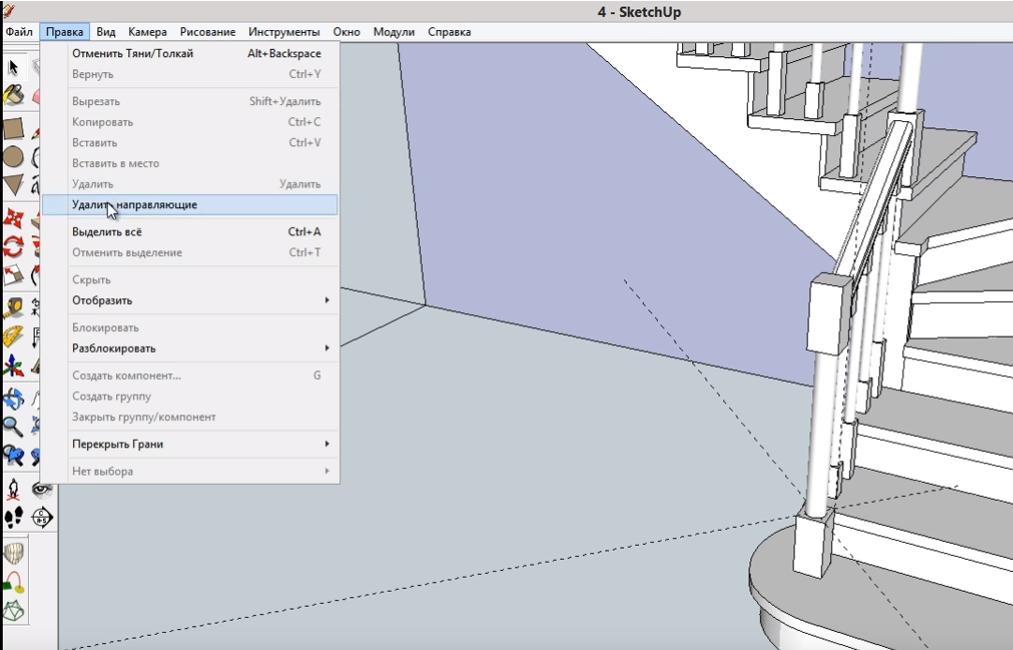Click Удалить направляющие menu entry
Viewport: 1013px width, 650px height.
134,205
